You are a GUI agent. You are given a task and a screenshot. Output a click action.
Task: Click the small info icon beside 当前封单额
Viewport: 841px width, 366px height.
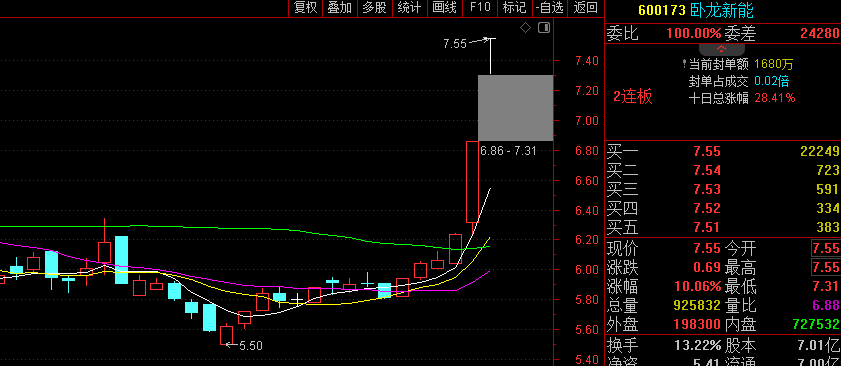(684, 64)
